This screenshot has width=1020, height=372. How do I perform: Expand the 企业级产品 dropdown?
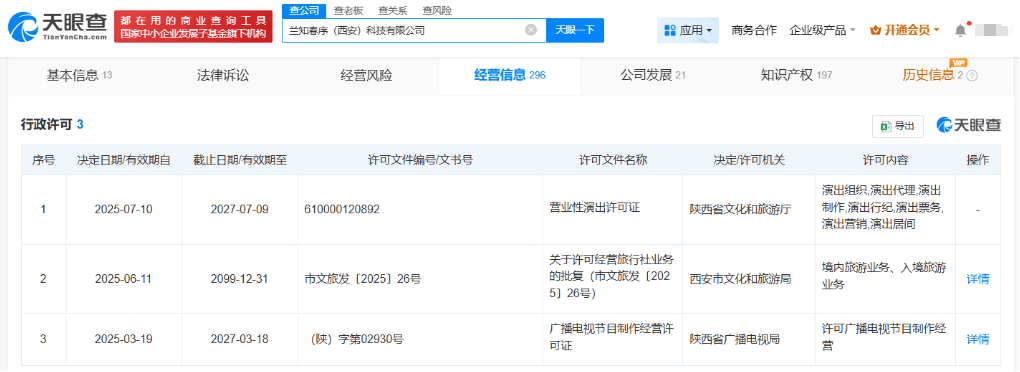822,30
